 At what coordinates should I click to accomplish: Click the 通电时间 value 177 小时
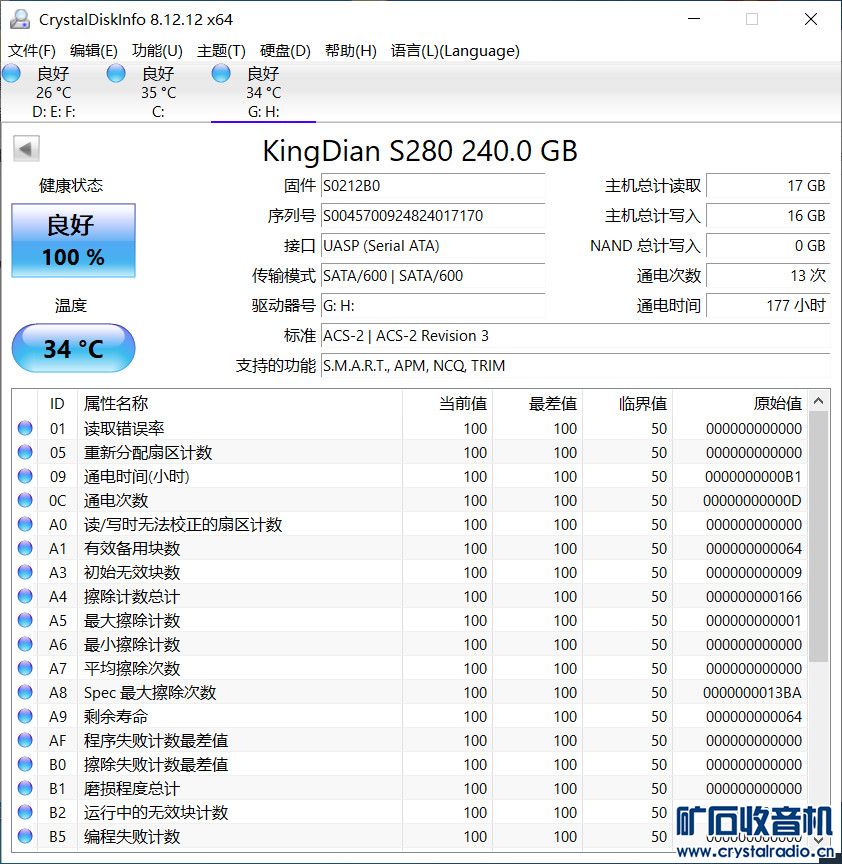tap(768, 305)
